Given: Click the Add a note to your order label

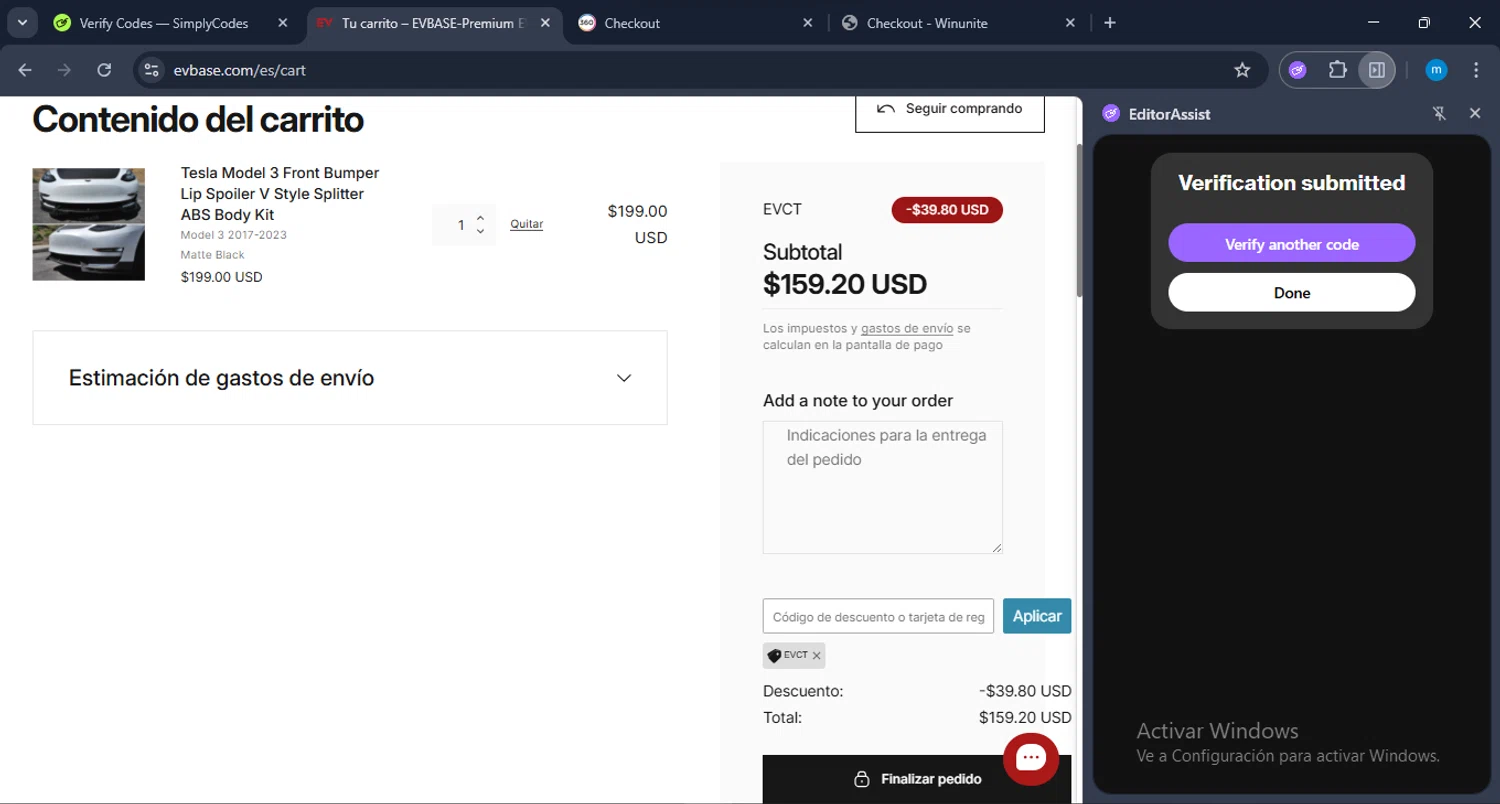Looking at the screenshot, I should (858, 401).
